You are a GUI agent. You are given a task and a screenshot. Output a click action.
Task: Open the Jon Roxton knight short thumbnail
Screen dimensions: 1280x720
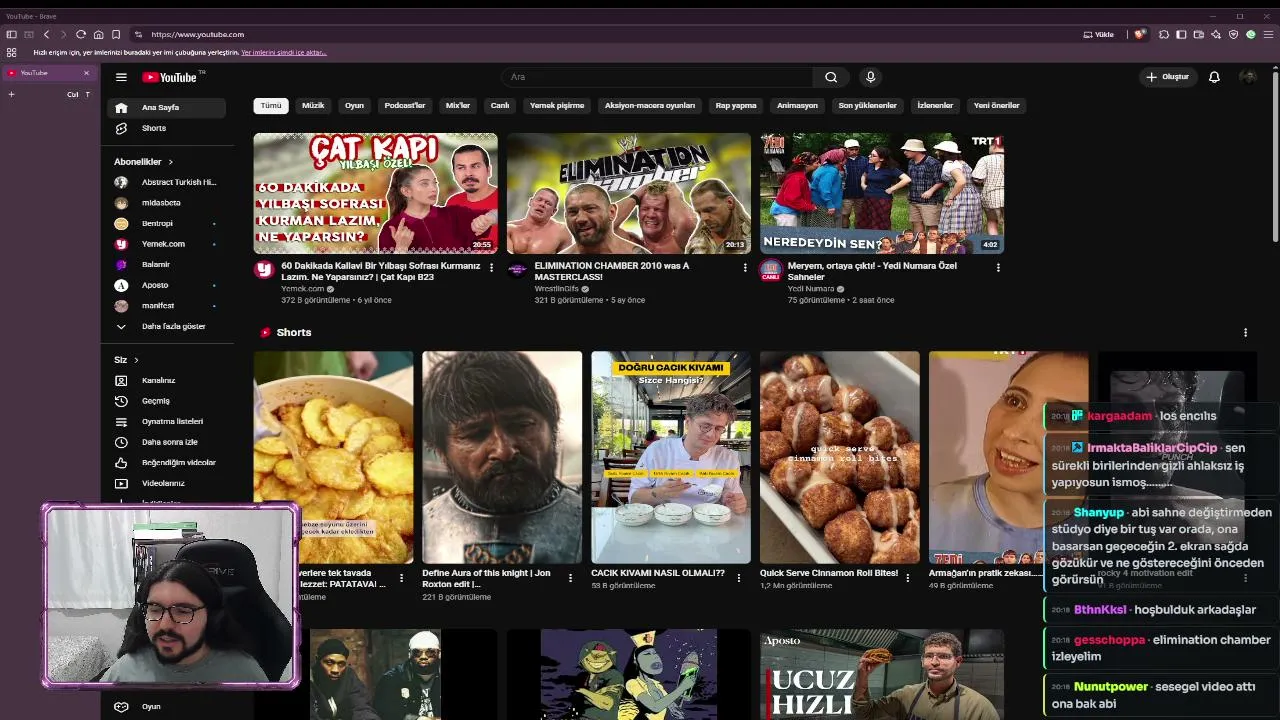[x=502, y=457]
